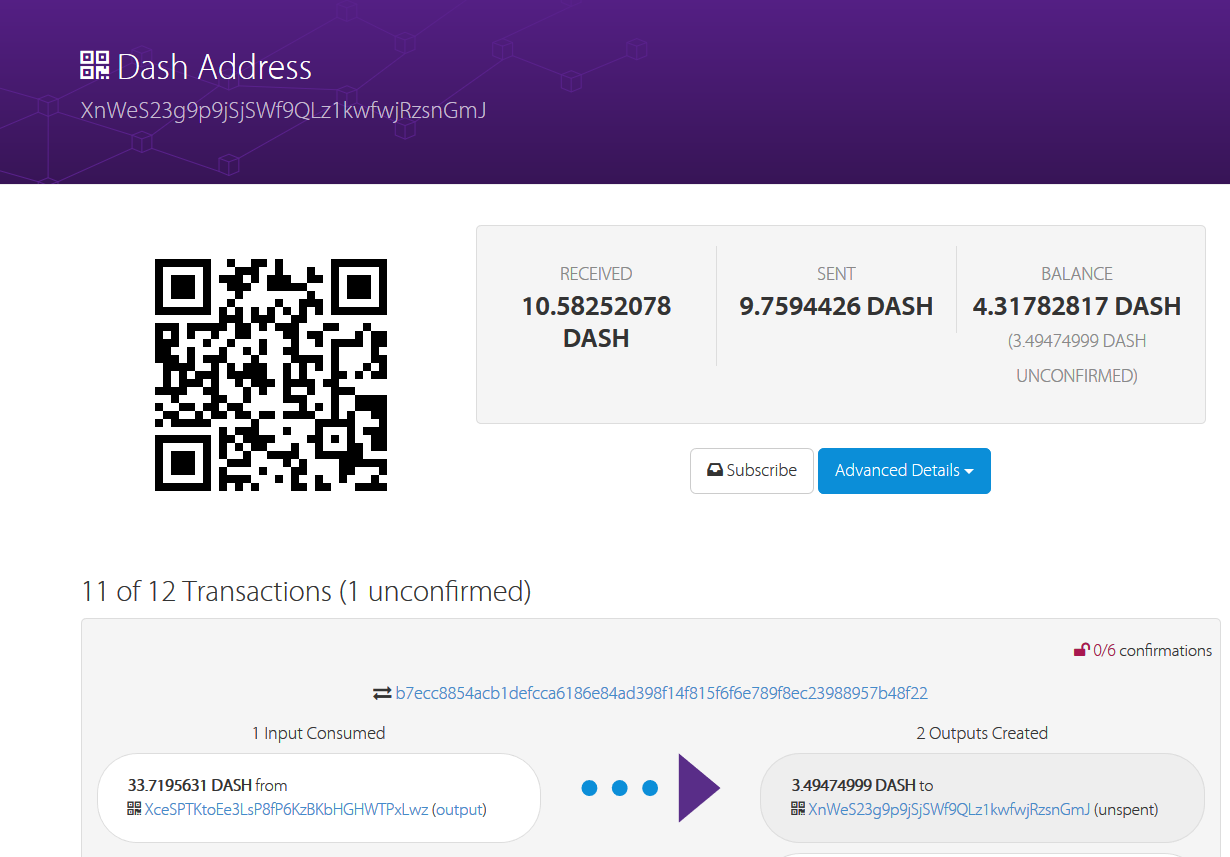The width and height of the screenshot is (1230, 857).
Task: Click the sent amount 9.7594426 DASH
Action: pos(836,306)
